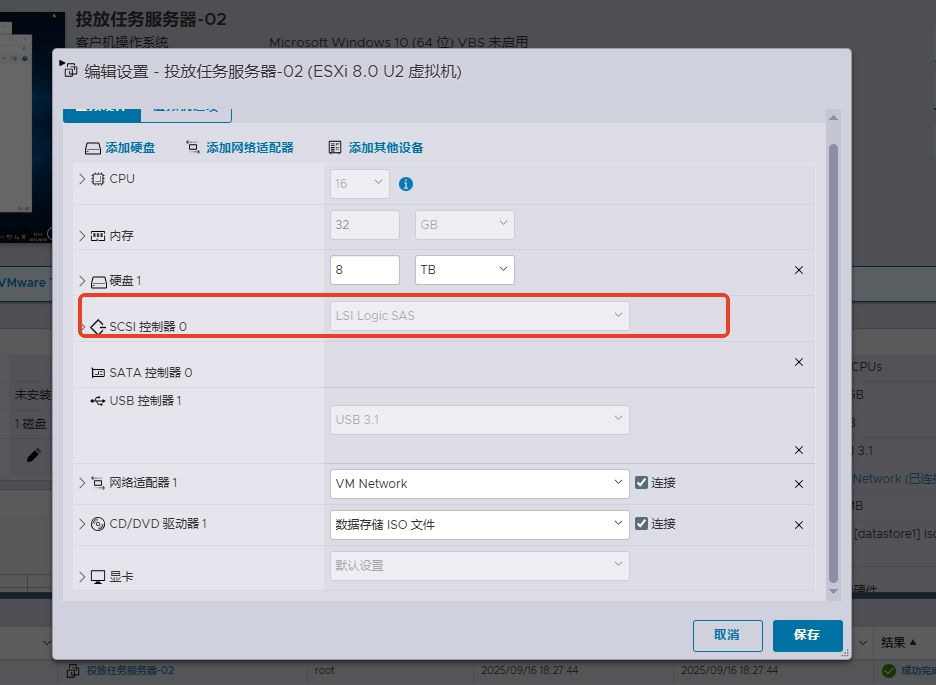Screen dimensions: 936x685
Task: Toggle the 连接 checkbox for CD/DVD 驱动器 1
Action: (641, 524)
